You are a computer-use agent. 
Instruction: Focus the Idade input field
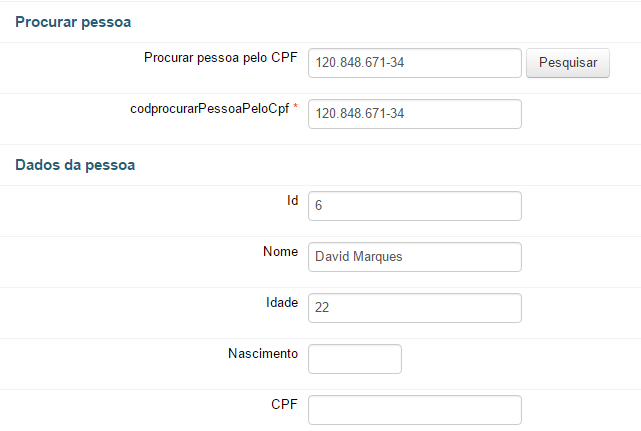coord(415,308)
